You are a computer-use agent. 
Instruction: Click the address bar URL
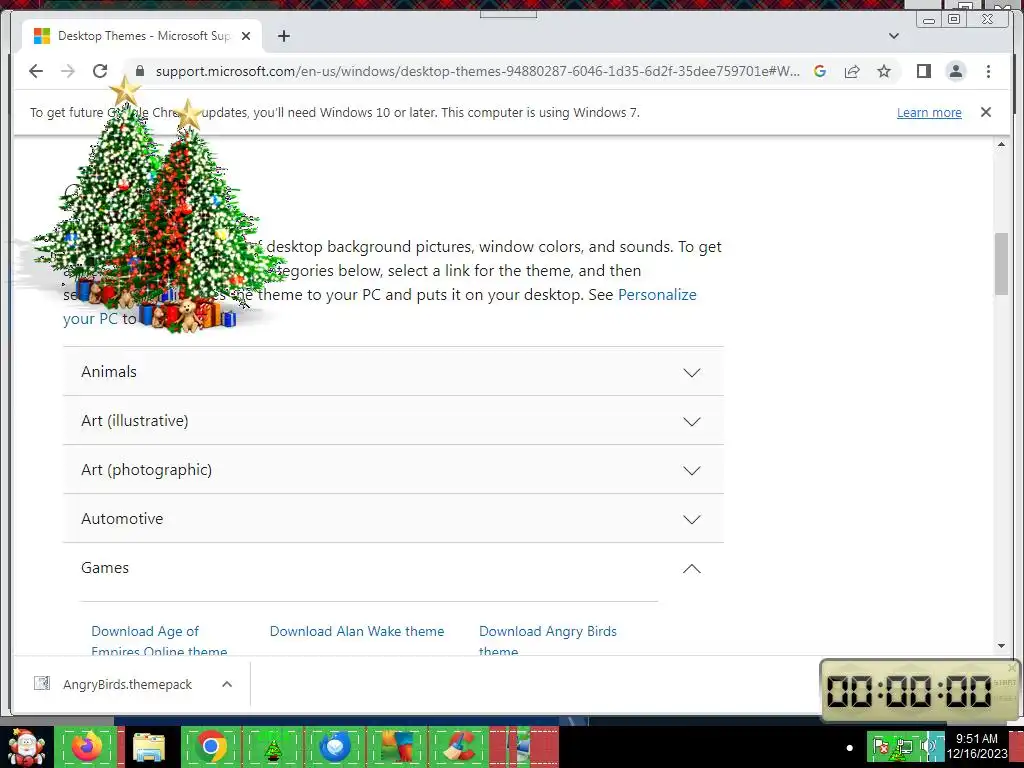pyautogui.click(x=477, y=71)
